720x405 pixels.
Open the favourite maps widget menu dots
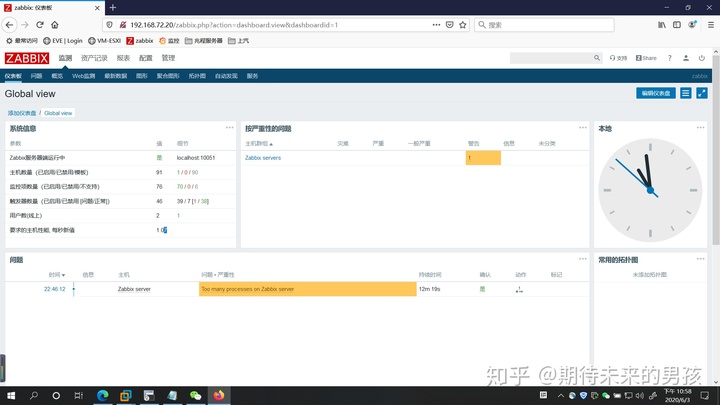[x=700, y=259]
